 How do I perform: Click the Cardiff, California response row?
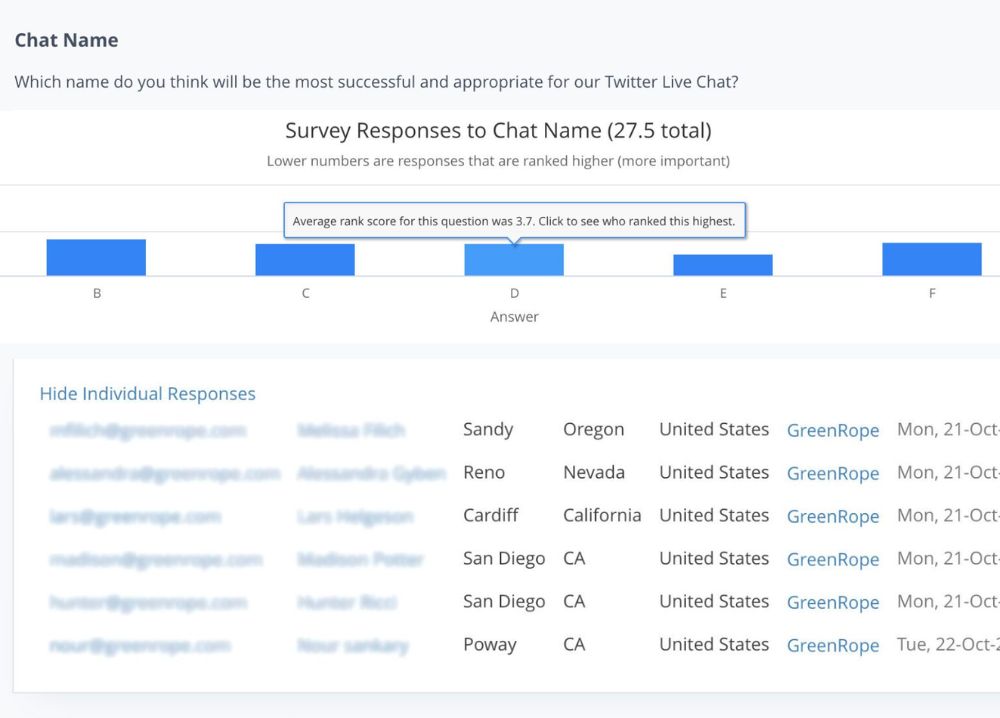click(490, 516)
